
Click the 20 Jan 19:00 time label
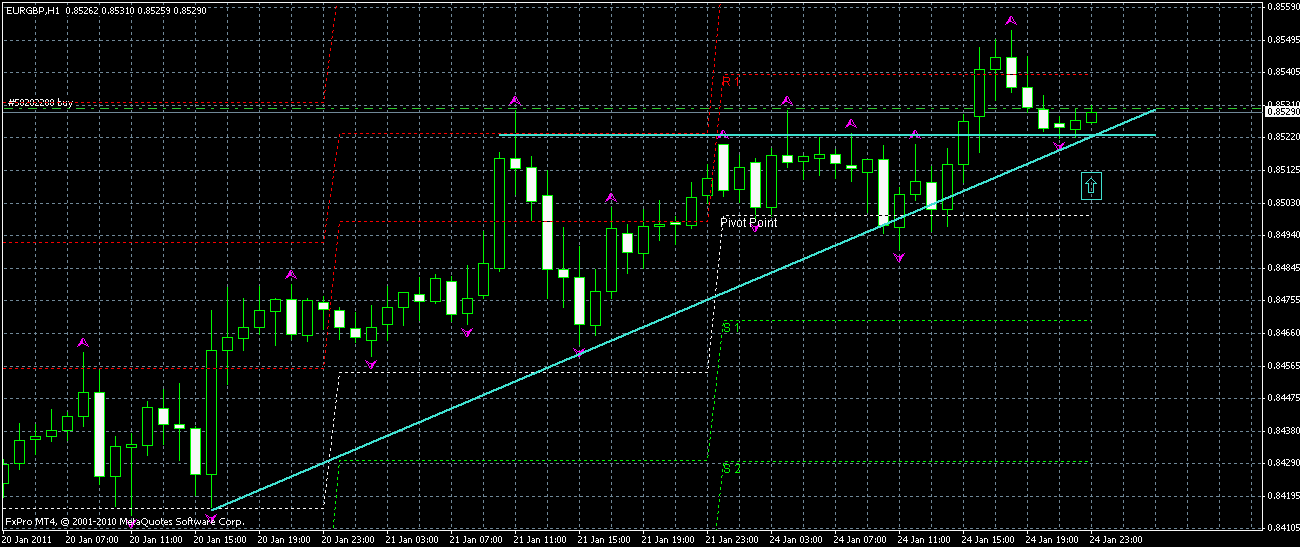pyautogui.click(x=284, y=540)
